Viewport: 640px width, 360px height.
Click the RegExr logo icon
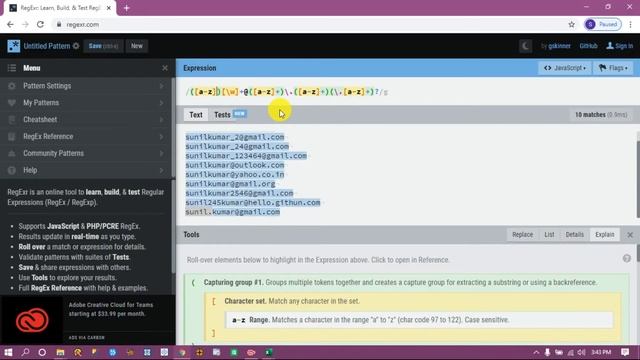click(x=13, y=46)
